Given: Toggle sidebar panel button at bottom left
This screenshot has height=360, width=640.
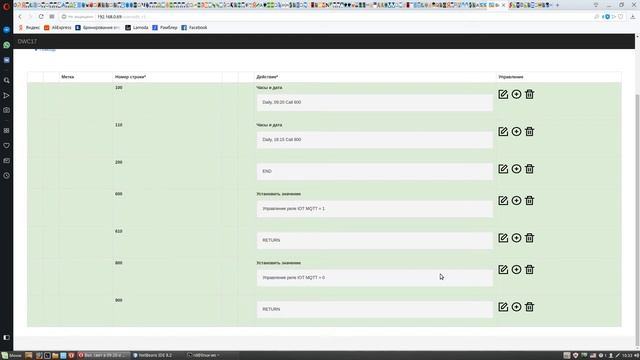Looking at the screenshot, I should click(x=7, y=338).
